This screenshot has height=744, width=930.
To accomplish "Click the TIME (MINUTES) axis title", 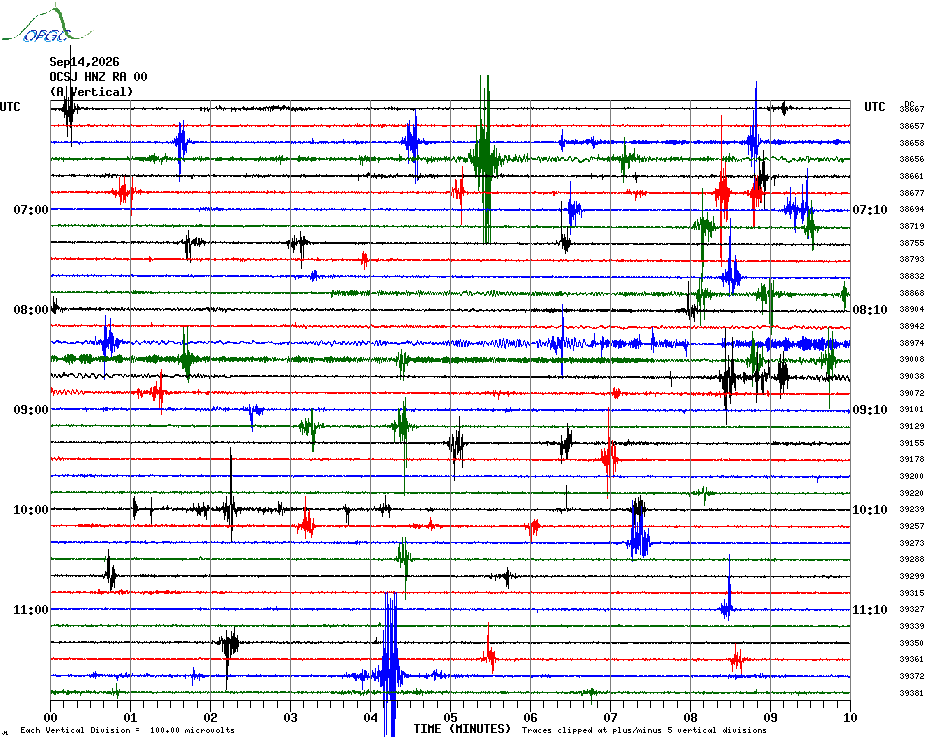I will click(462, 729).
